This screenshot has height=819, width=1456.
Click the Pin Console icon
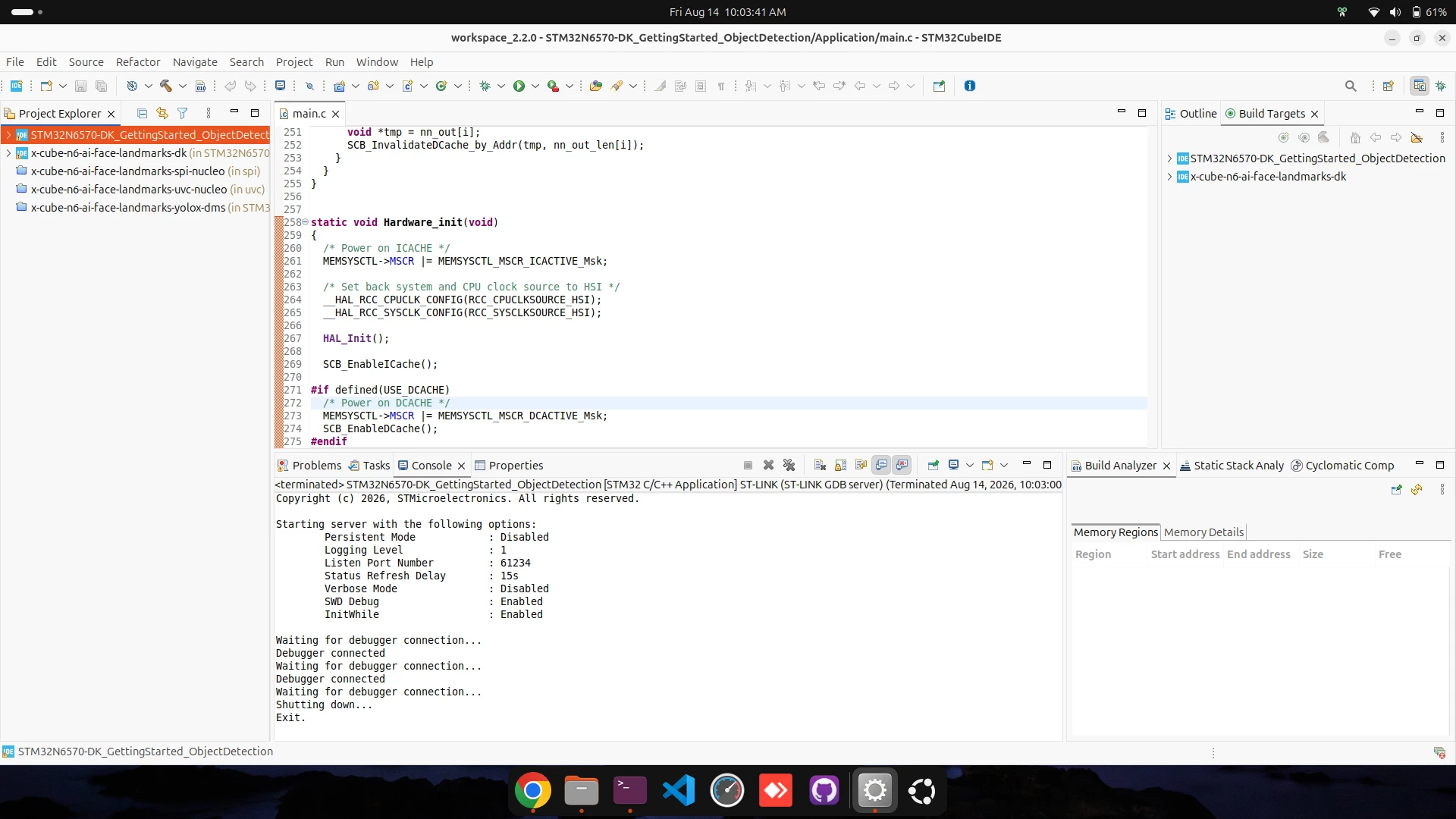click(934, 465)
